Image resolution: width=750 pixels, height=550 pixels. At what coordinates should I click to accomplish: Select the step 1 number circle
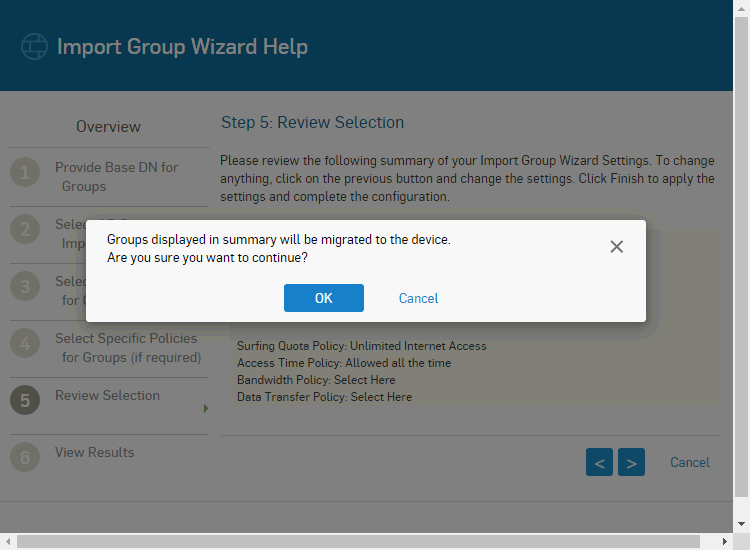tap(25, 173)
